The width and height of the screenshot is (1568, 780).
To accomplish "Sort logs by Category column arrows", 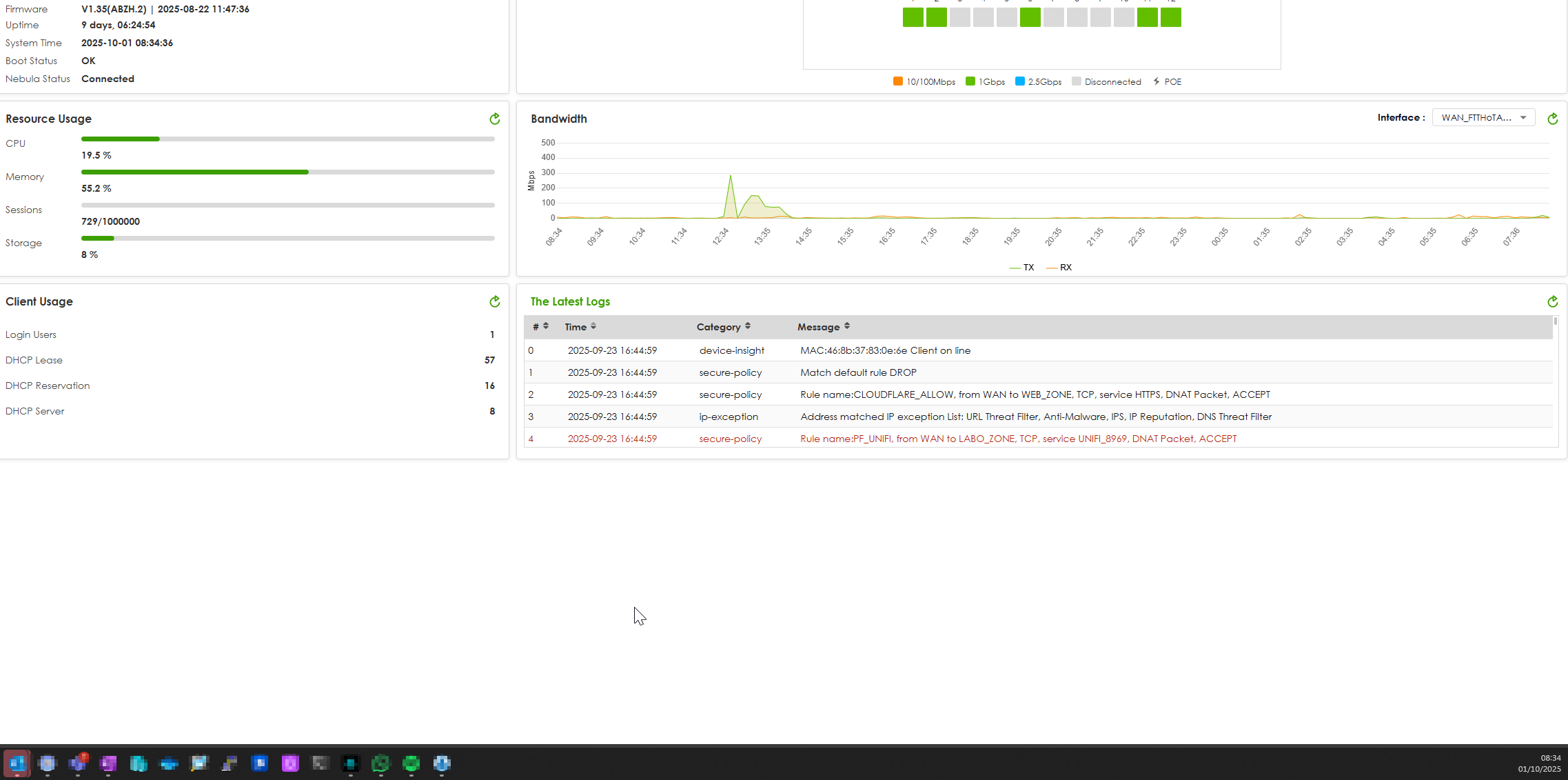I will 747,326.
